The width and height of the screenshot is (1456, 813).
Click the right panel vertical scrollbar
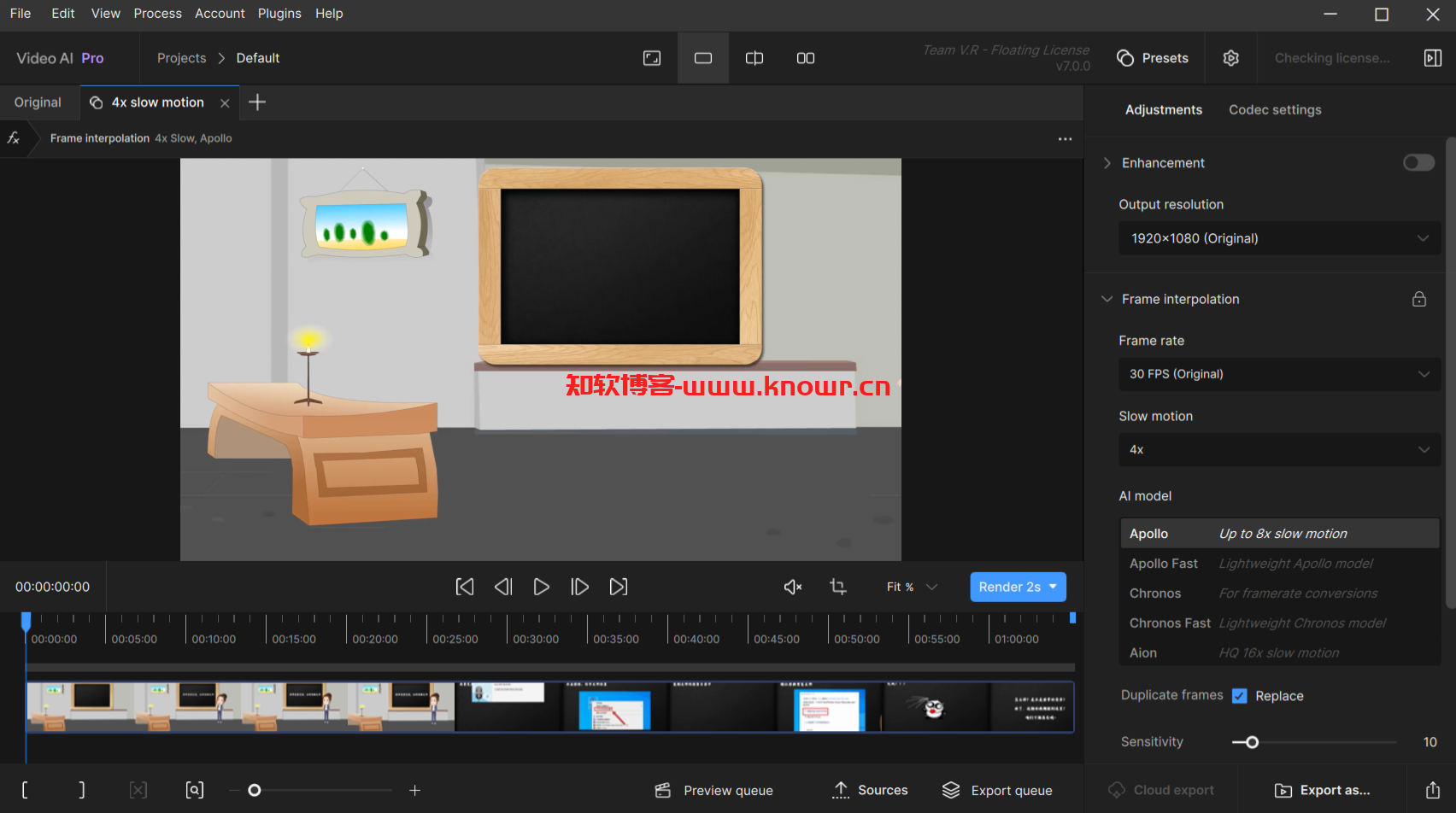1450,371
